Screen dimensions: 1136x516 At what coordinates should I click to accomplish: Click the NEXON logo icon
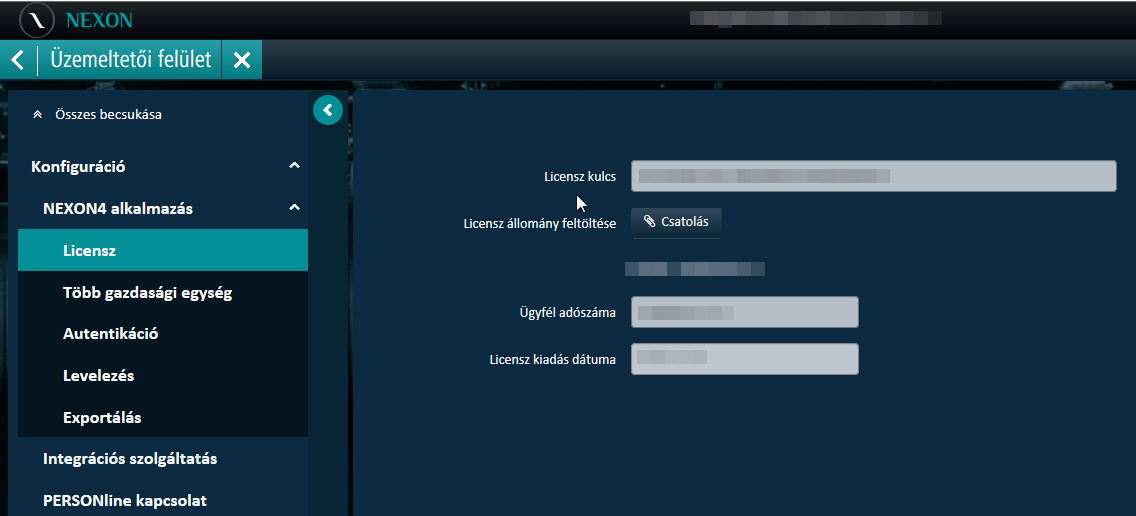[37, 20]
